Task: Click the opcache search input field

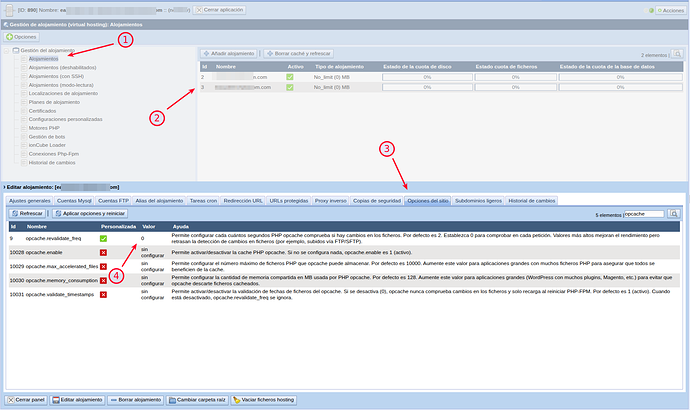Action: click(x=643, y=214)
